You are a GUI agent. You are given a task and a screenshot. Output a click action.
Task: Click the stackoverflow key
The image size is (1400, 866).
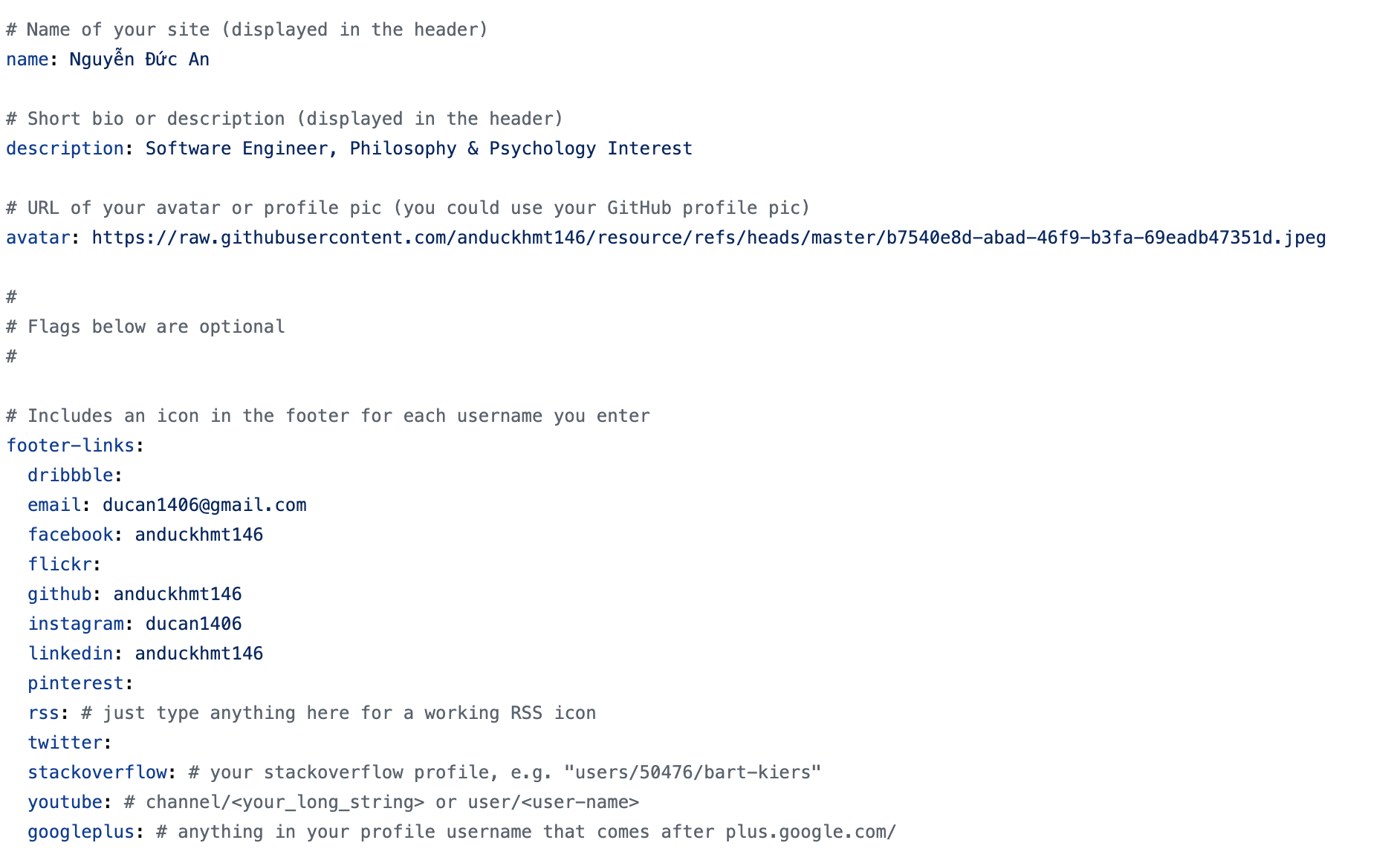[97, 772]
